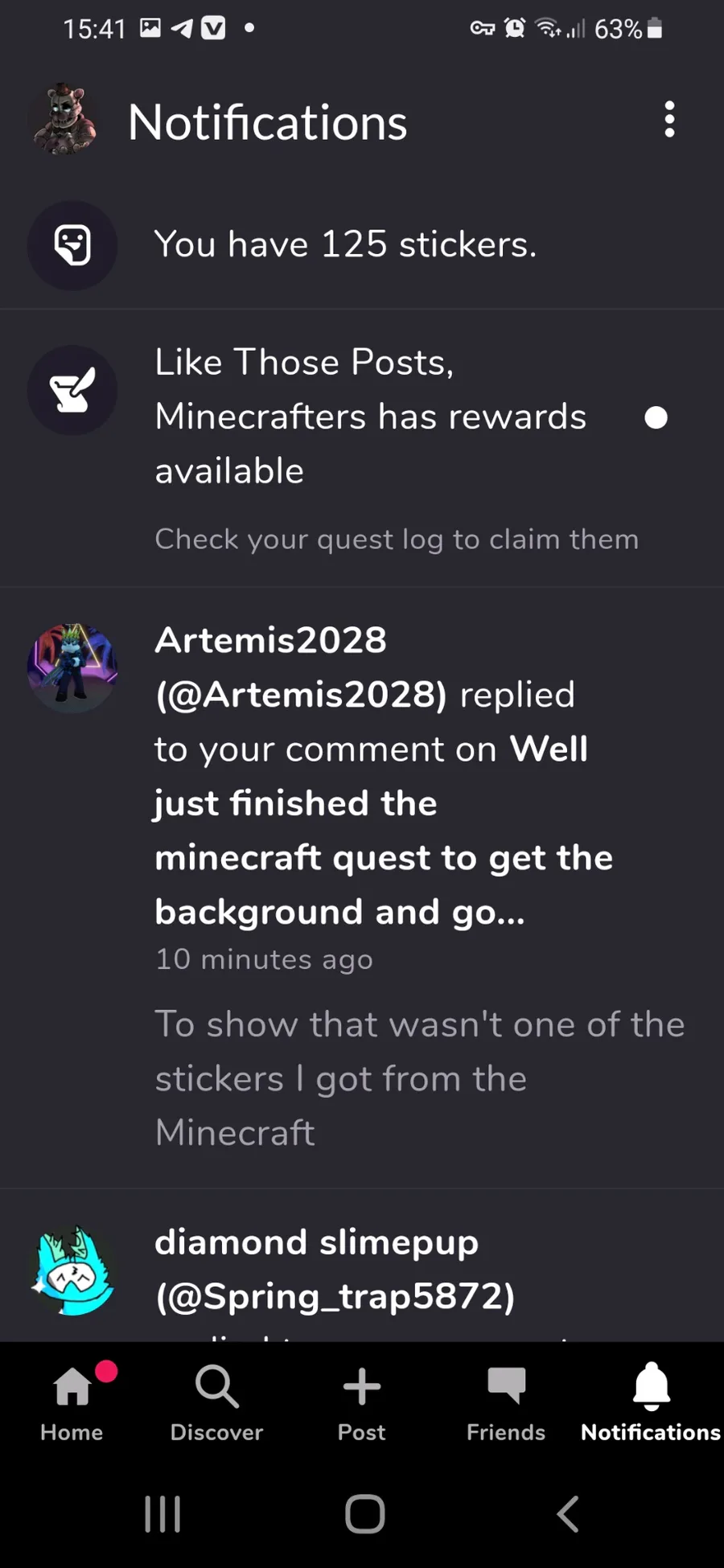The image size is (724, 1568).
Task: Tap the profile avatar beside Notifications title
Action: (64, 120)
